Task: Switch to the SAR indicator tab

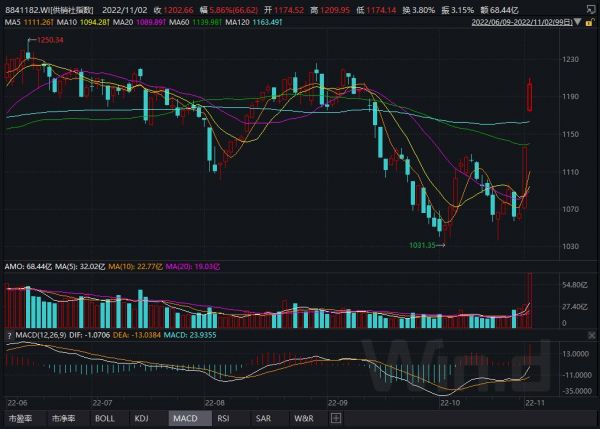Action: click(263, 418)
